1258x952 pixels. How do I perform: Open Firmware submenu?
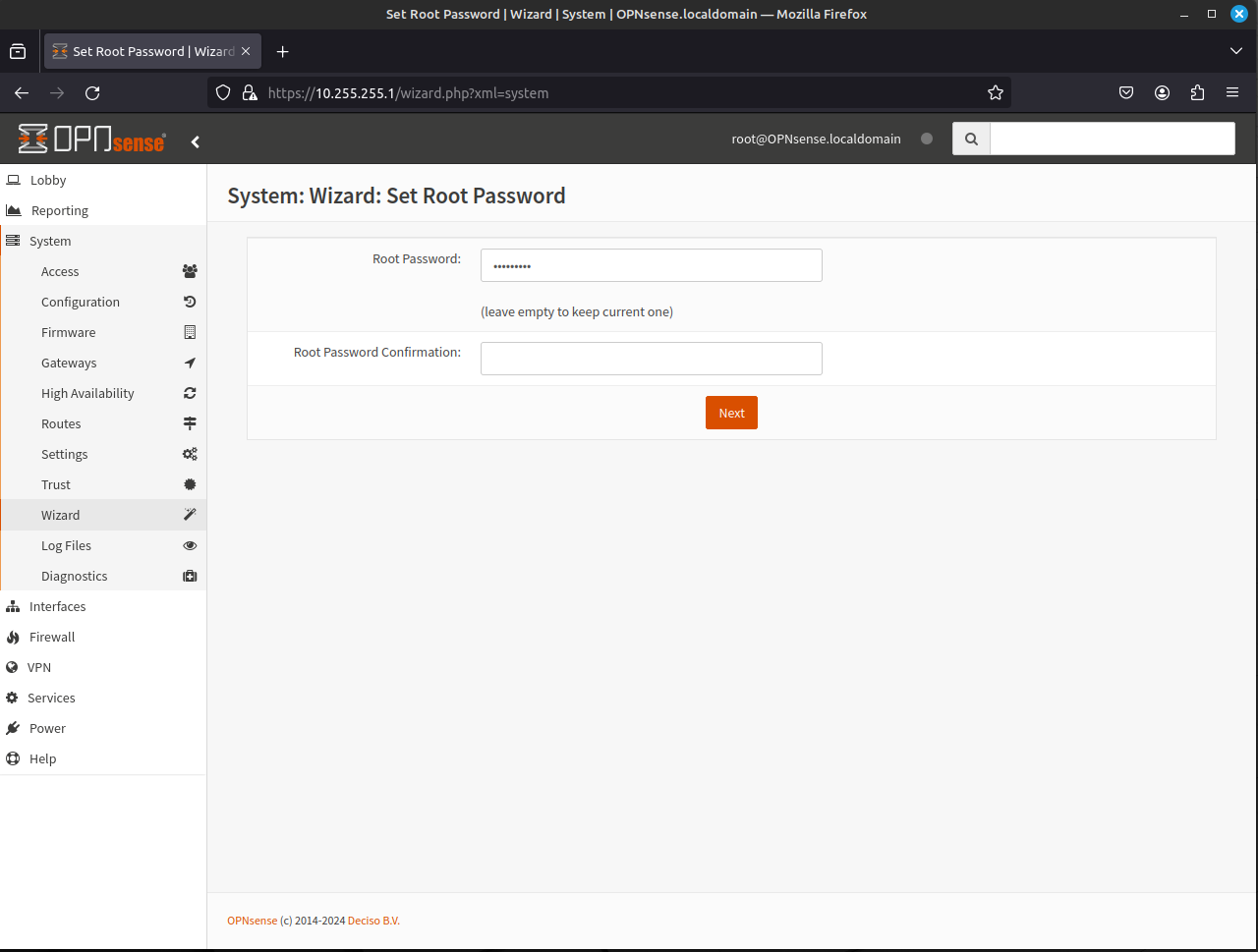(x=103, y=332)
